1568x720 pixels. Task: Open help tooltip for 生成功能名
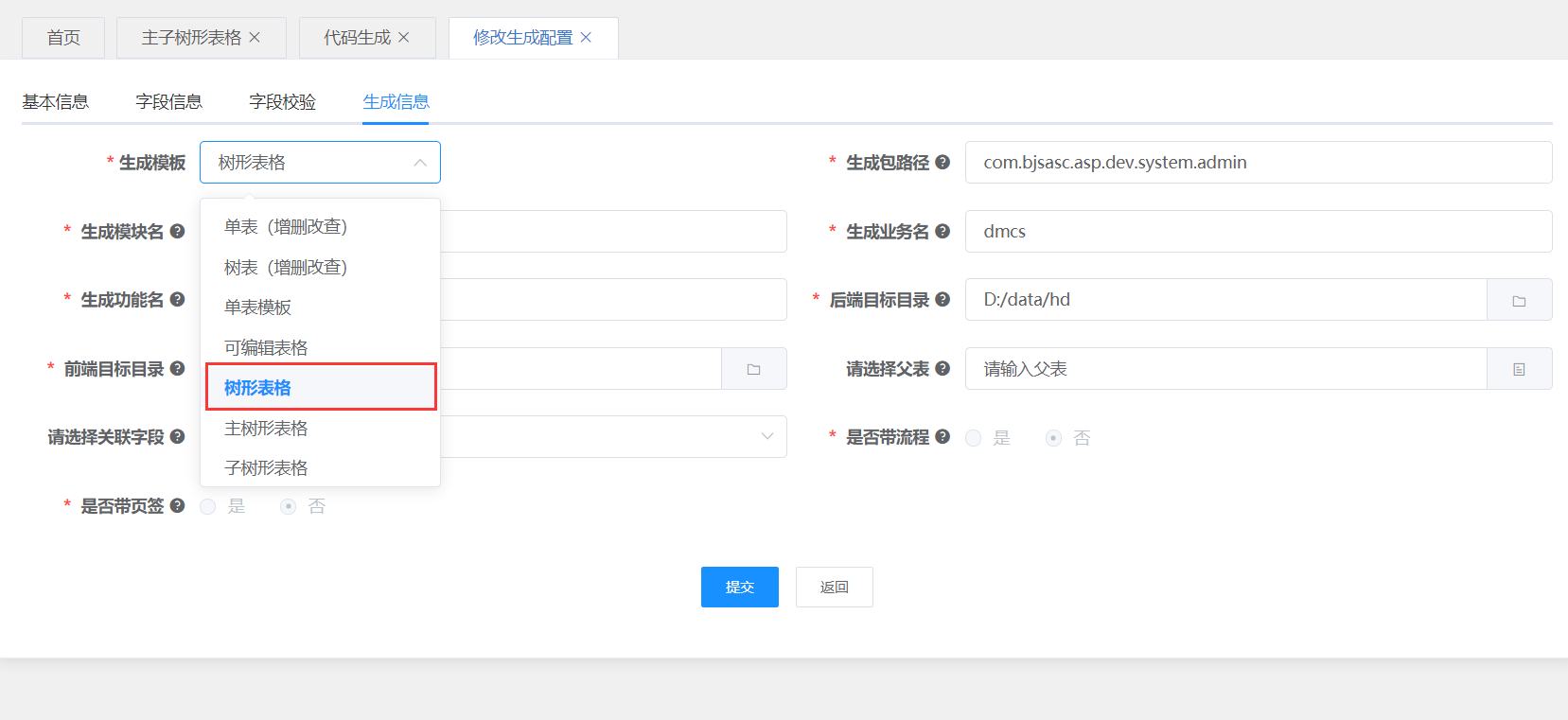177,299
